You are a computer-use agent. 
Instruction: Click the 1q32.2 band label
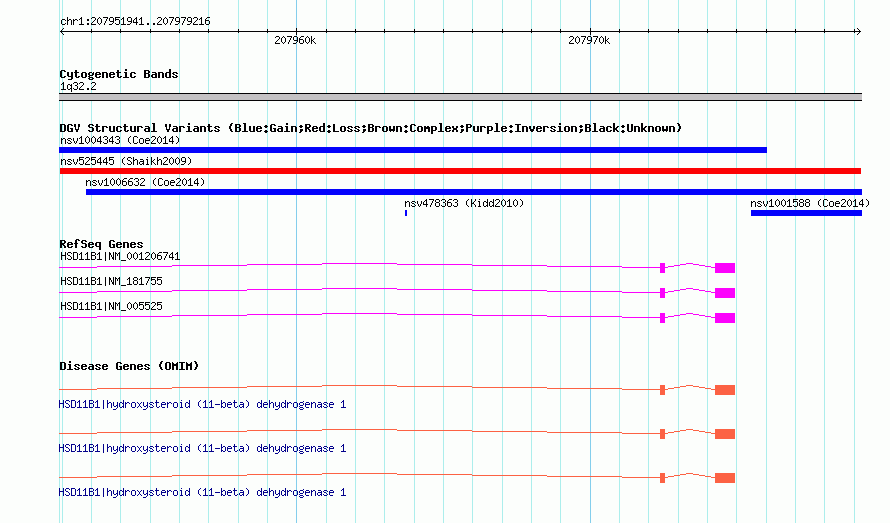78,86
